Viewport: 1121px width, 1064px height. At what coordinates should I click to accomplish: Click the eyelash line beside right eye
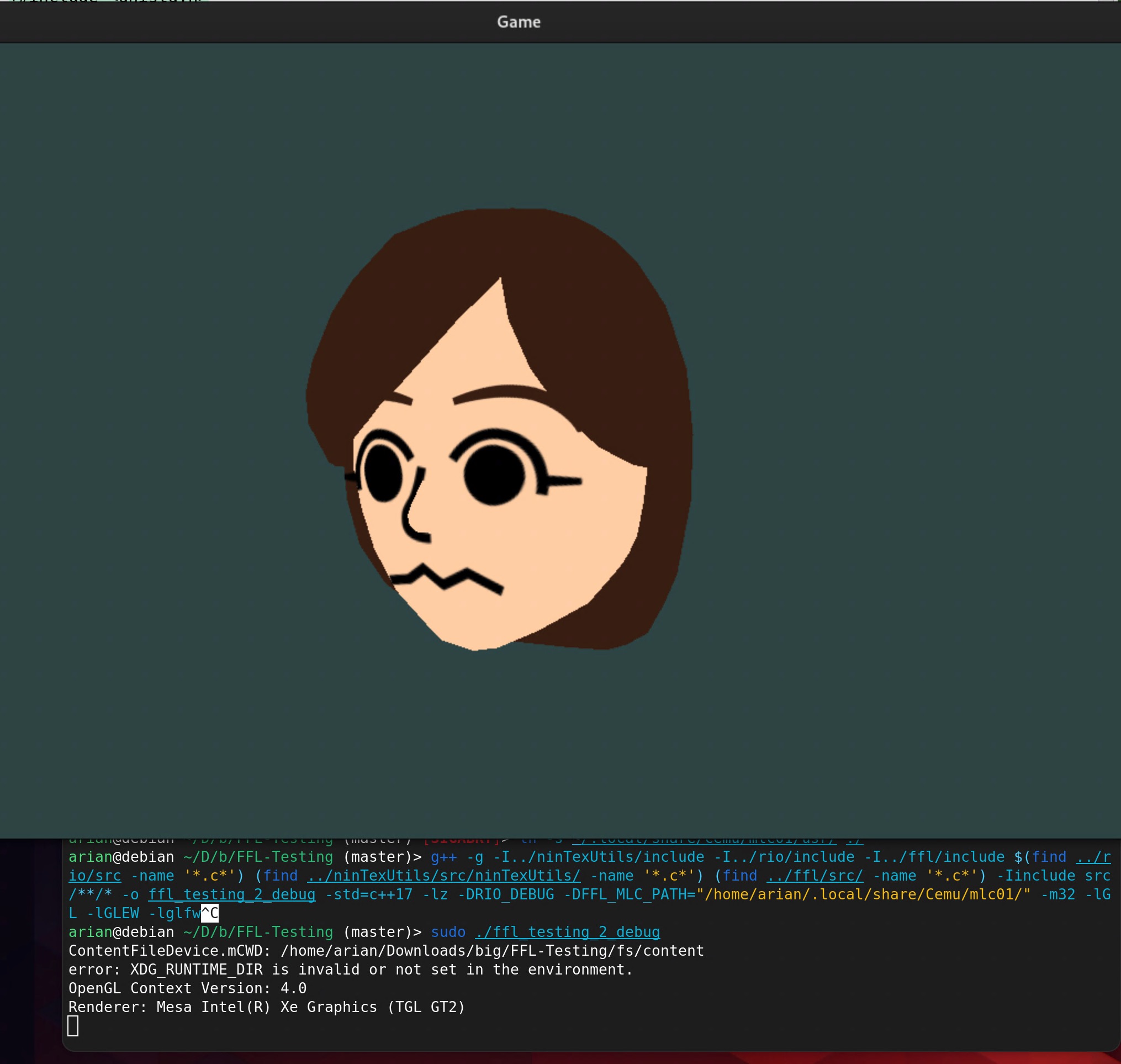[564, 482]
